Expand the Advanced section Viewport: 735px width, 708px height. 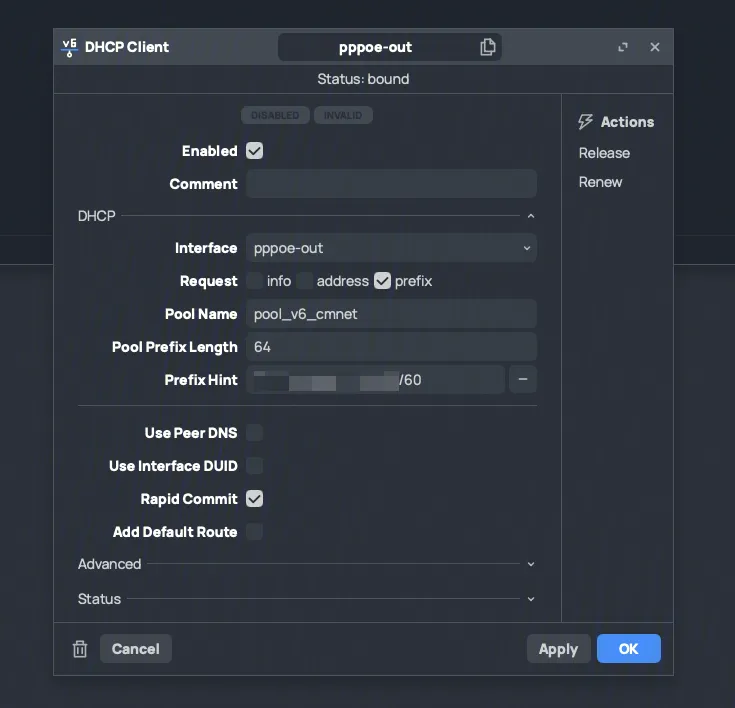(531, 564)
